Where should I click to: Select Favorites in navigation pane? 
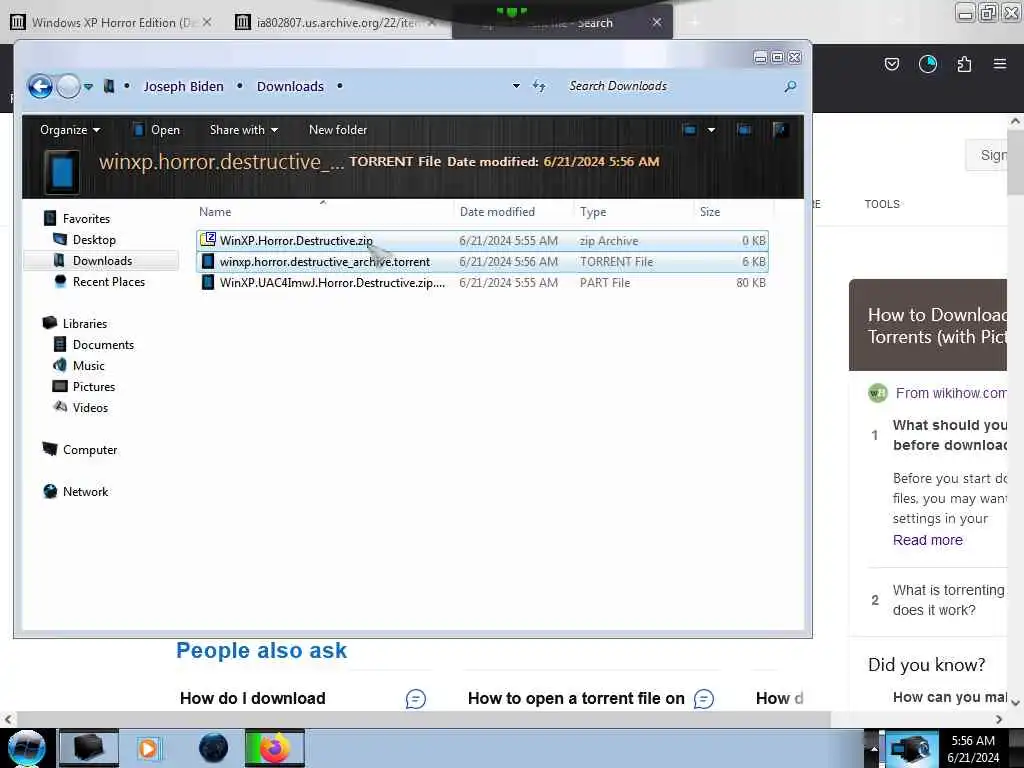click(86, 219)
